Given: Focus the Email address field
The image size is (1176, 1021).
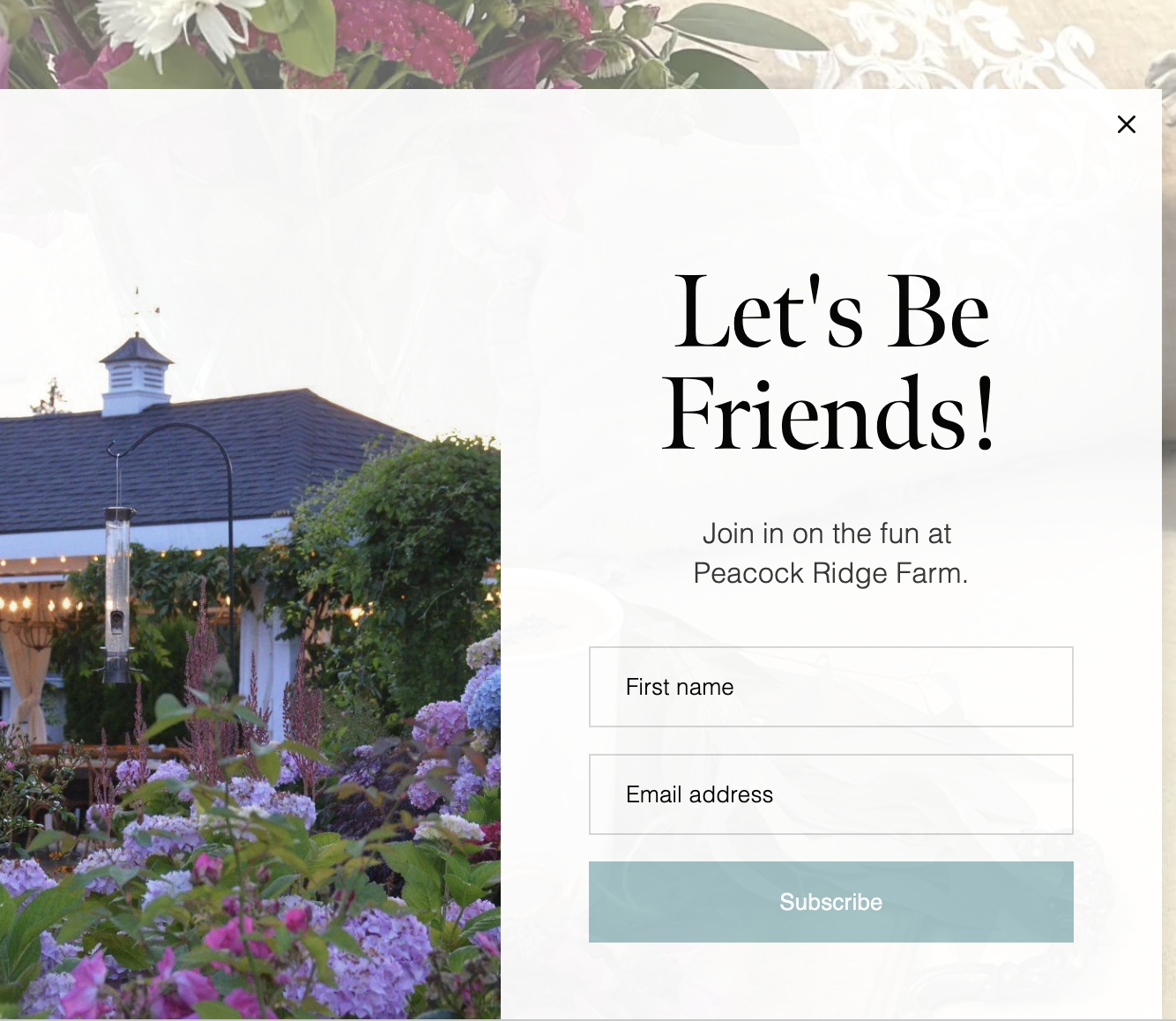Looking at the screenshot, I should pyautogui.click(x=830, y=794).
